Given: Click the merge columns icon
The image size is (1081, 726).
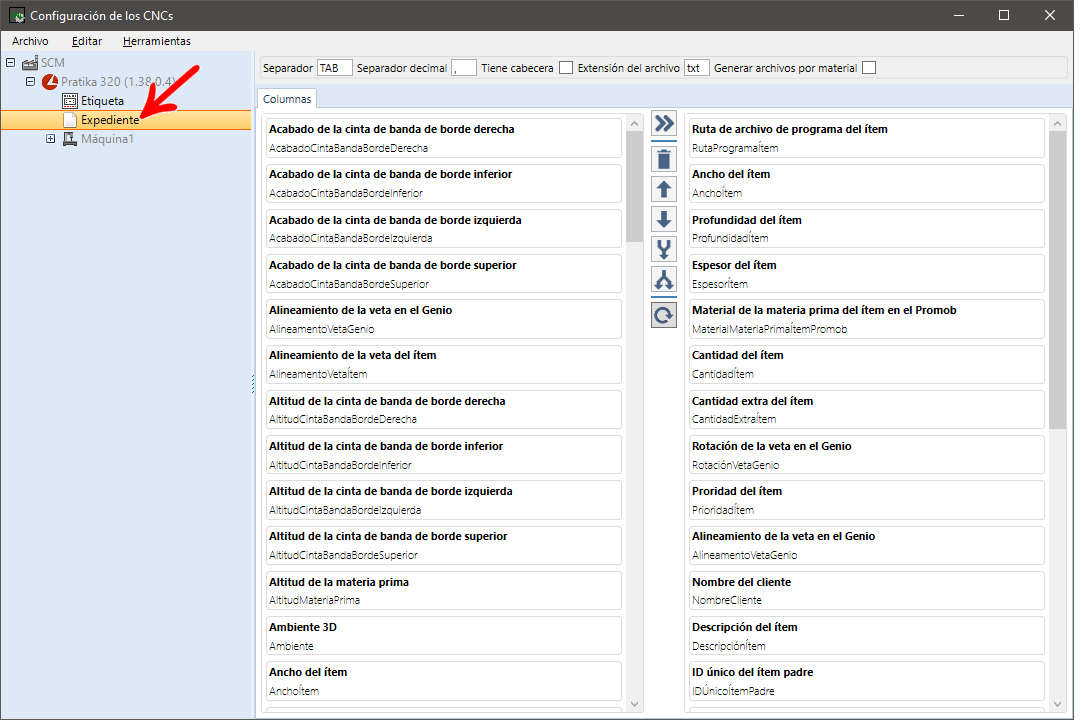Looking at the screenshot, I should (x=664, y=250).
